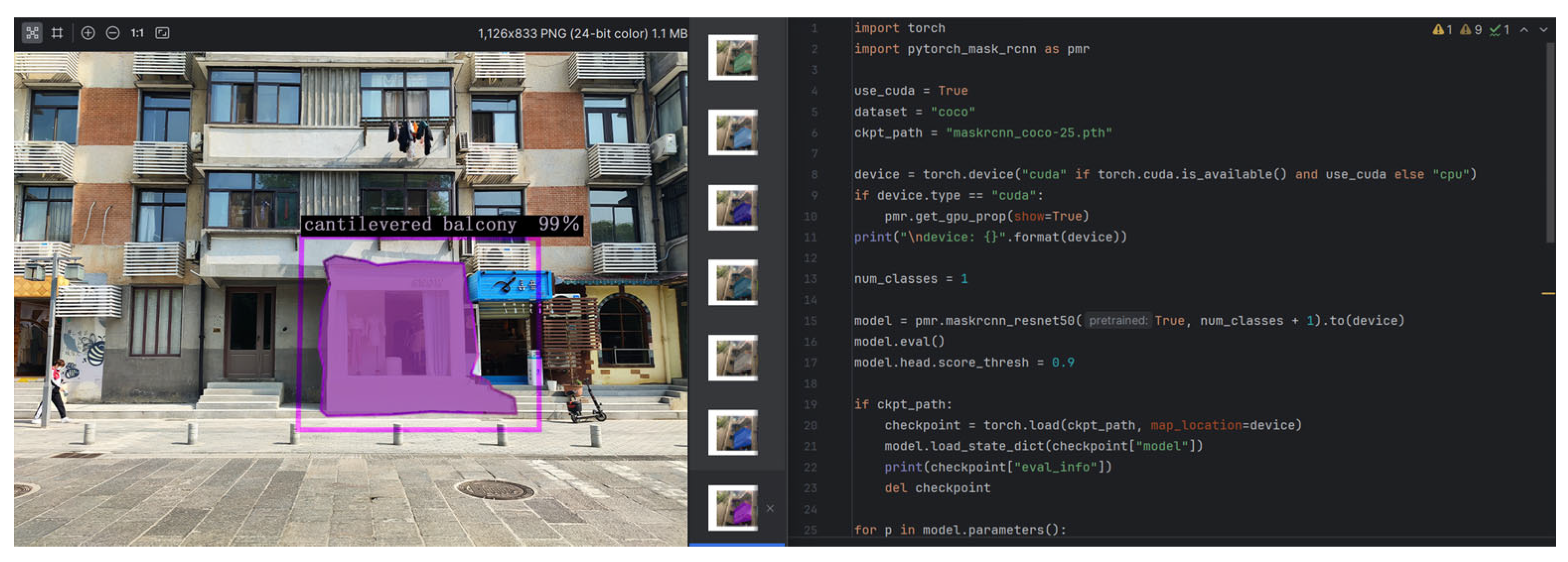Click the green typo checkmark indicator
Image resolution: width=1568 pixels, height=562 pixels.
pyautogui.click(x=1498, y=29)
